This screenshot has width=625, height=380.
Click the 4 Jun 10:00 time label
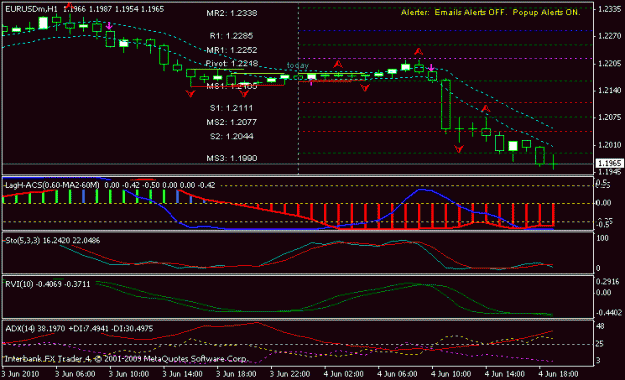[451, 374]
